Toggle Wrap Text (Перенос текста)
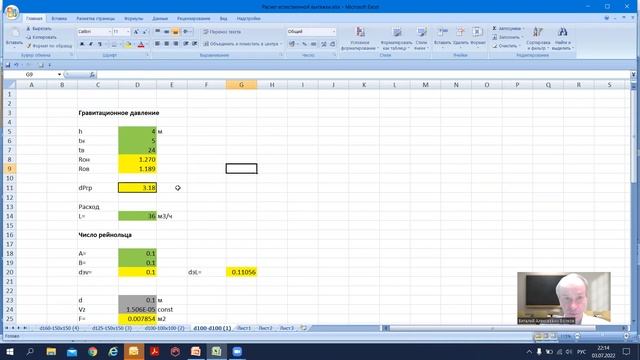Image resolution: width=640 pixels, height=360 pixels. (x=222, y=31)
